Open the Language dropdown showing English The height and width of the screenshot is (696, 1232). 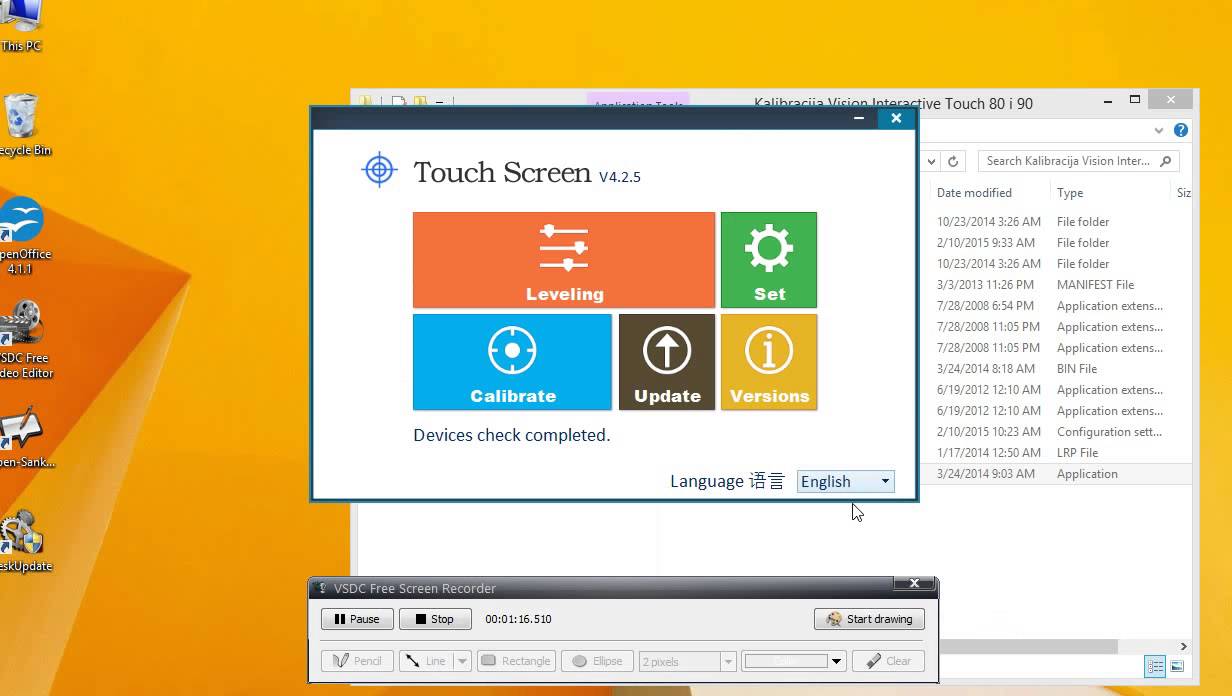pyautogui.click(x=846, y=481)
